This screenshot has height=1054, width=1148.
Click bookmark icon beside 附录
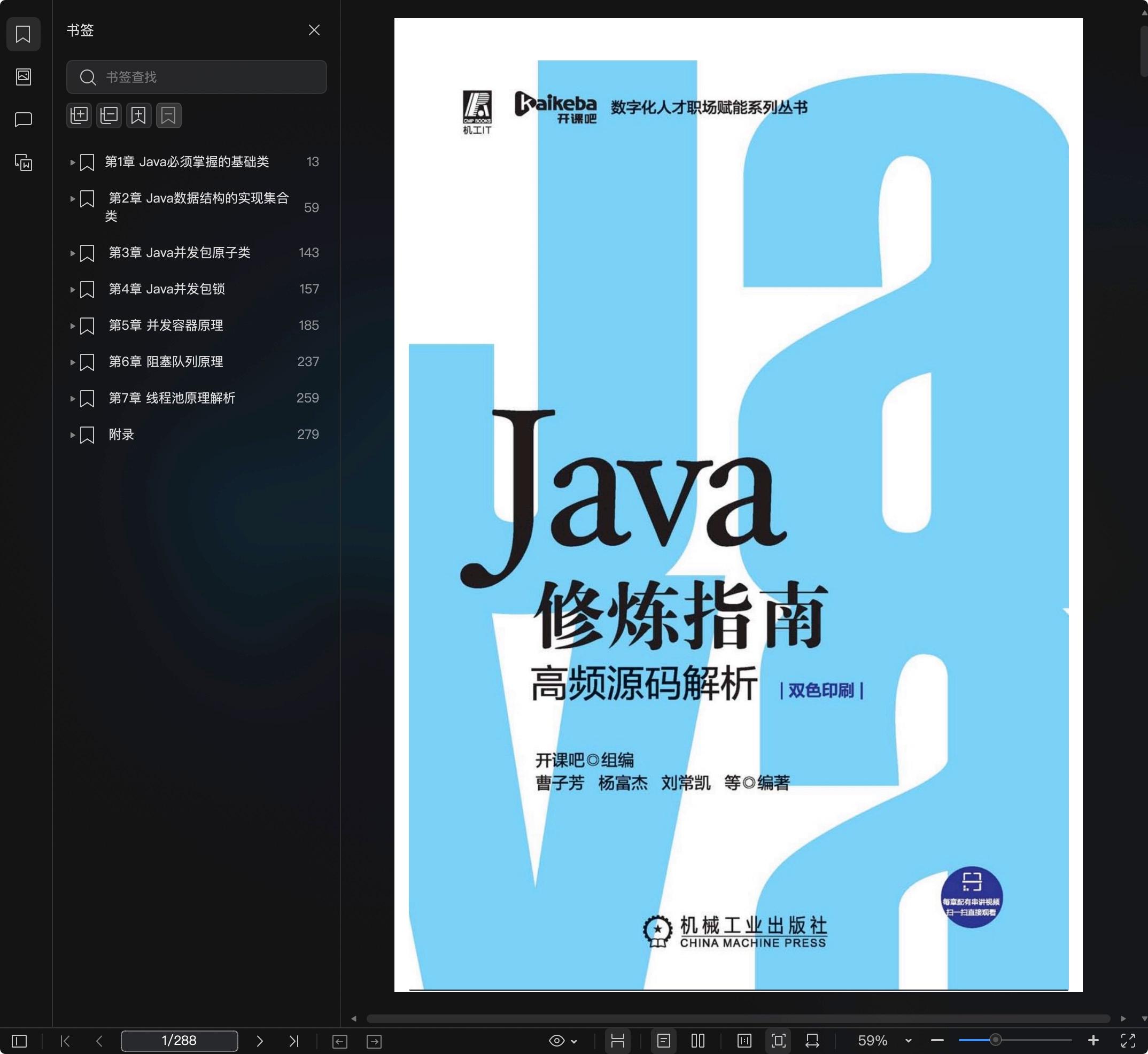[87, 435]
